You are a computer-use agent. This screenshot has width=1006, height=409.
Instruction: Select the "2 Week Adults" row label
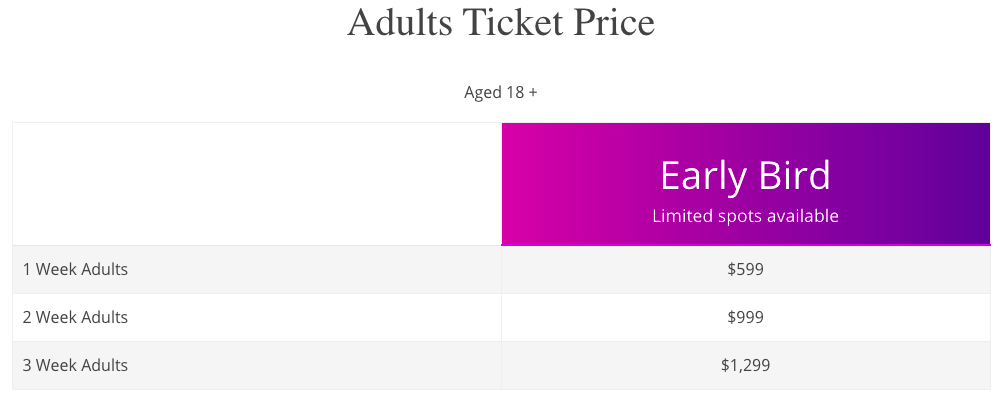75,317
